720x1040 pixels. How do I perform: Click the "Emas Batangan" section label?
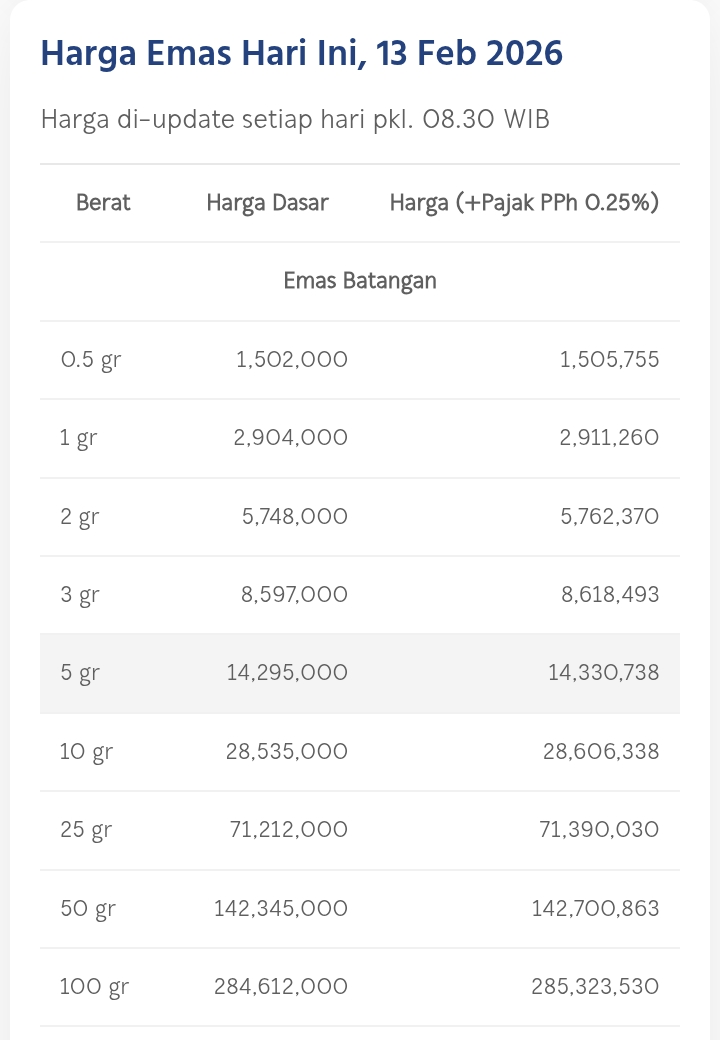tap(360, 281)
